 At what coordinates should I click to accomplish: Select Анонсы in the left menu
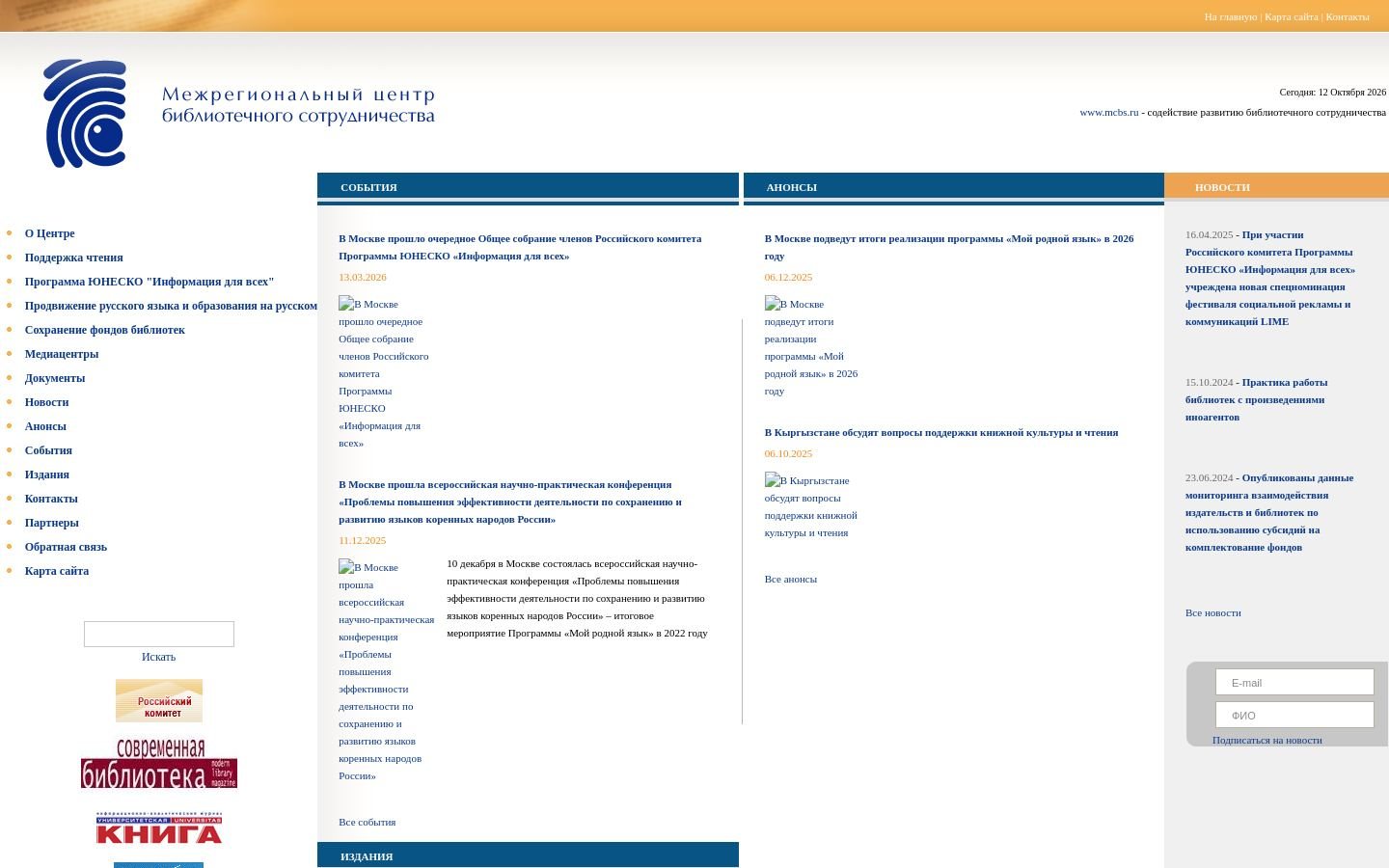click(x=45, y=426)
